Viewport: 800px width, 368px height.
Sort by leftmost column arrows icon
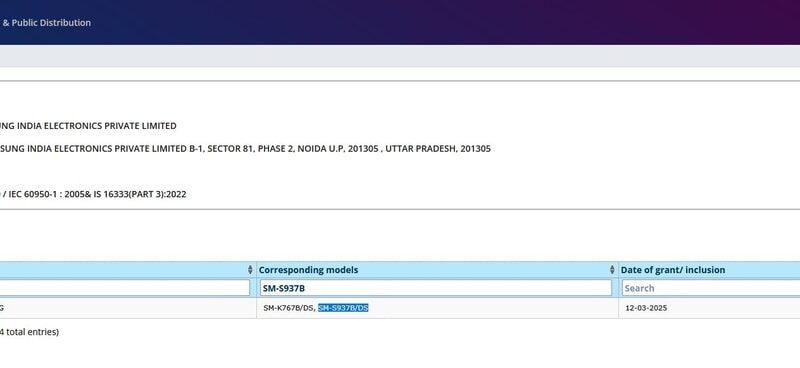(250, 269)
